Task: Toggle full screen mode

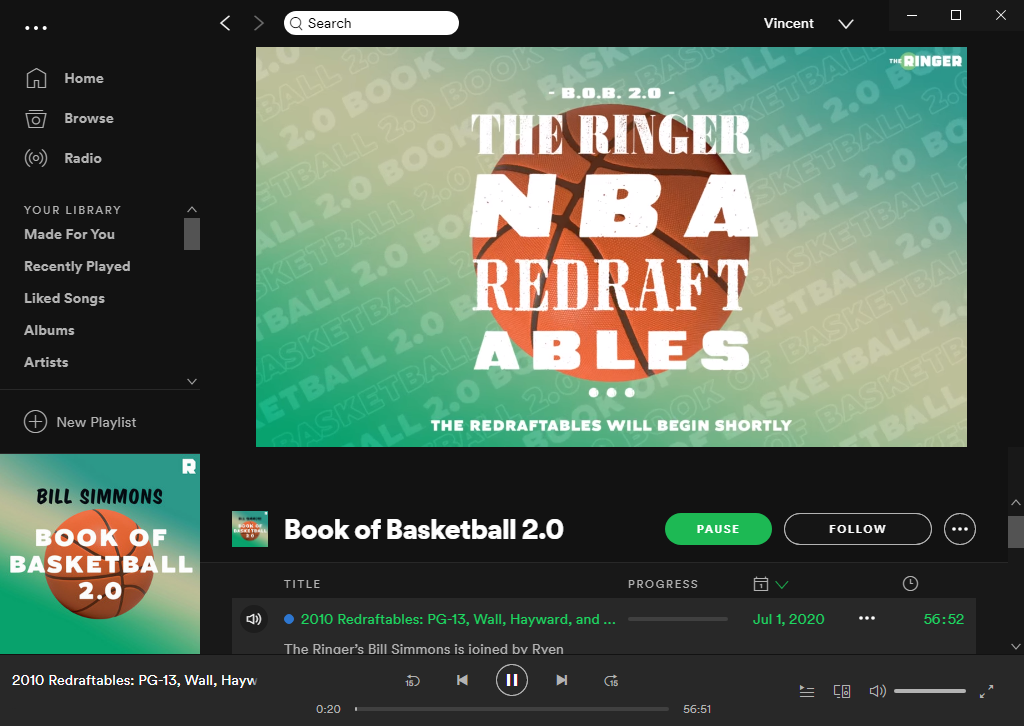Action: pyautogui.click(x=987, y=691)
